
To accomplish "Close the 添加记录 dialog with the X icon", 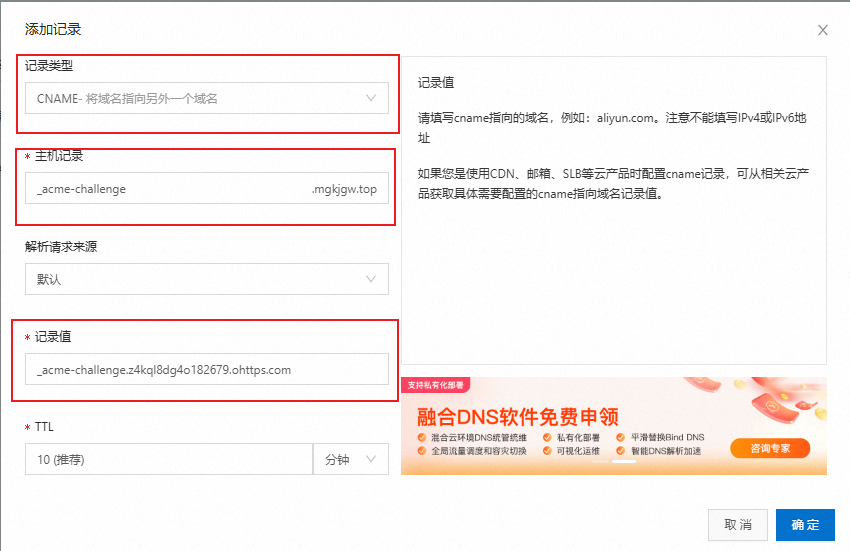I will 823,31.
